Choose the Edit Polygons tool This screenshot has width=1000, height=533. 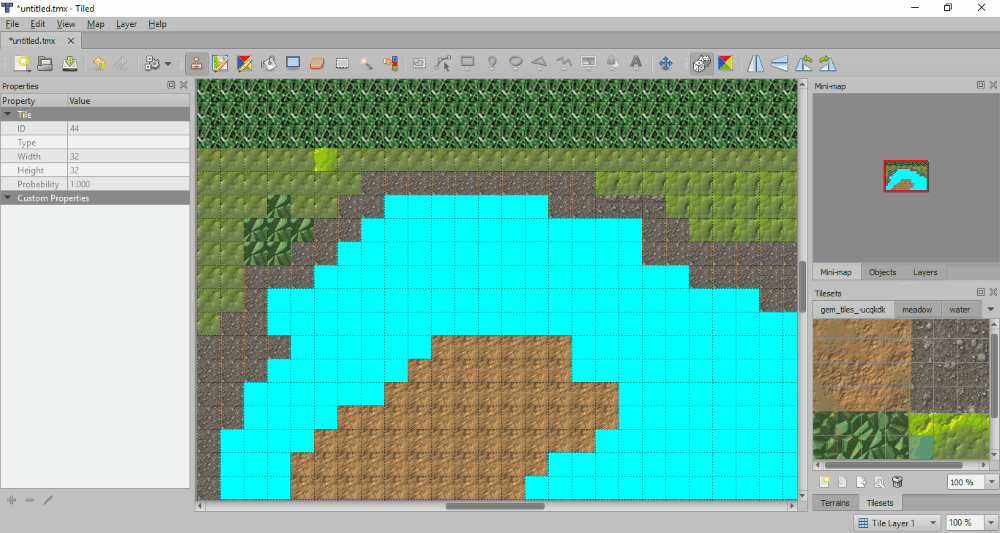(x=443, y=63)
